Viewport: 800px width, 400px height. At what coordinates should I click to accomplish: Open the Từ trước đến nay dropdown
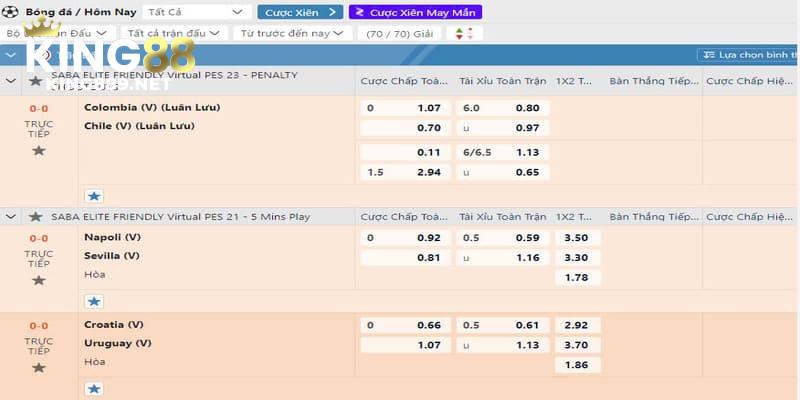[293, 34]
